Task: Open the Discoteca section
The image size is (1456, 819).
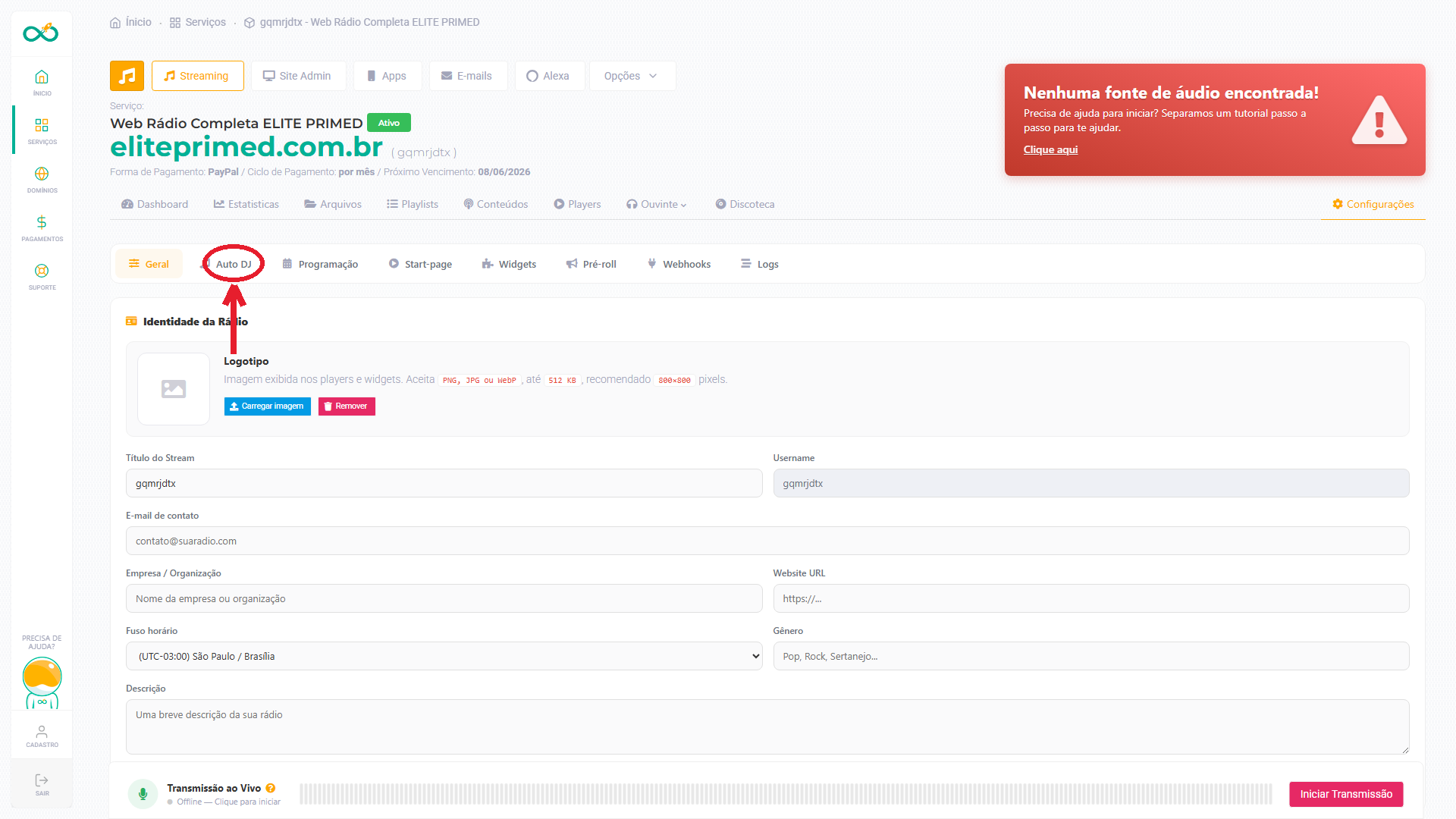Action: point(745,204)
